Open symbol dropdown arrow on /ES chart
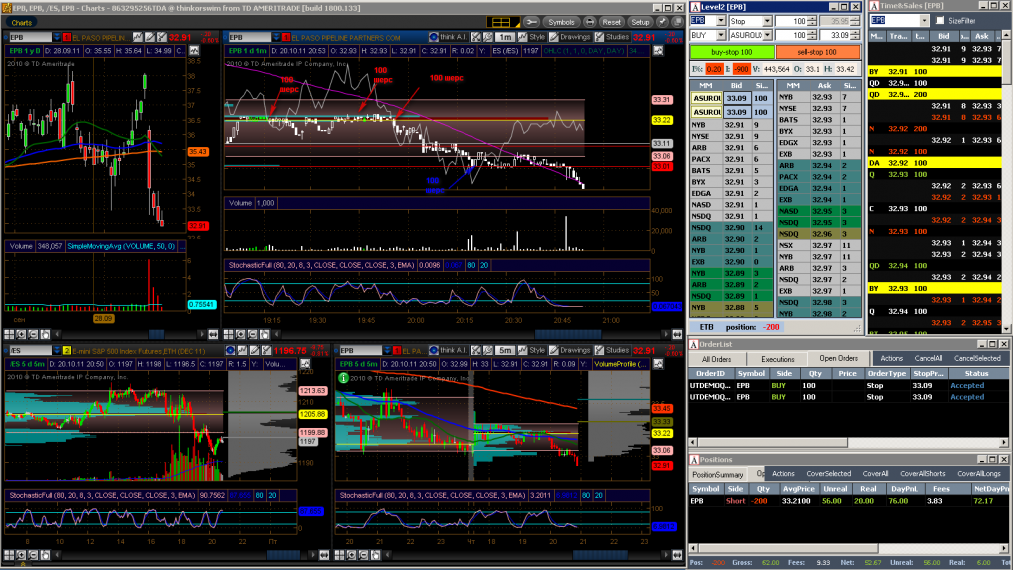1013x570 pixels. click(56, 350)
